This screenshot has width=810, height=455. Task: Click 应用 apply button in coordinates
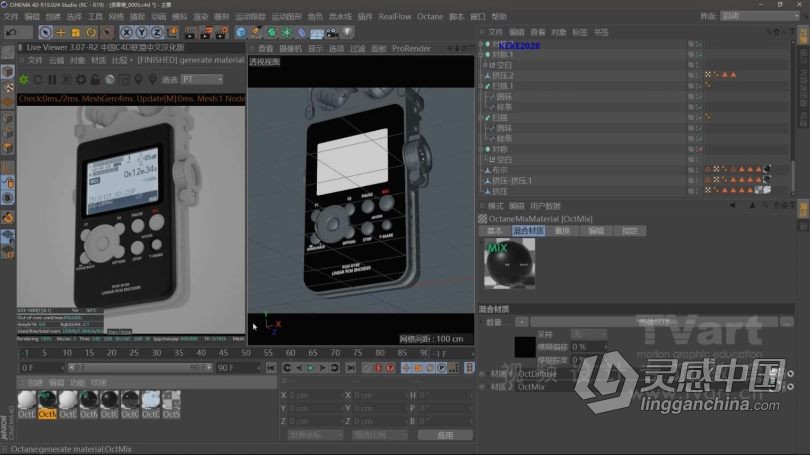click(445, 435)
